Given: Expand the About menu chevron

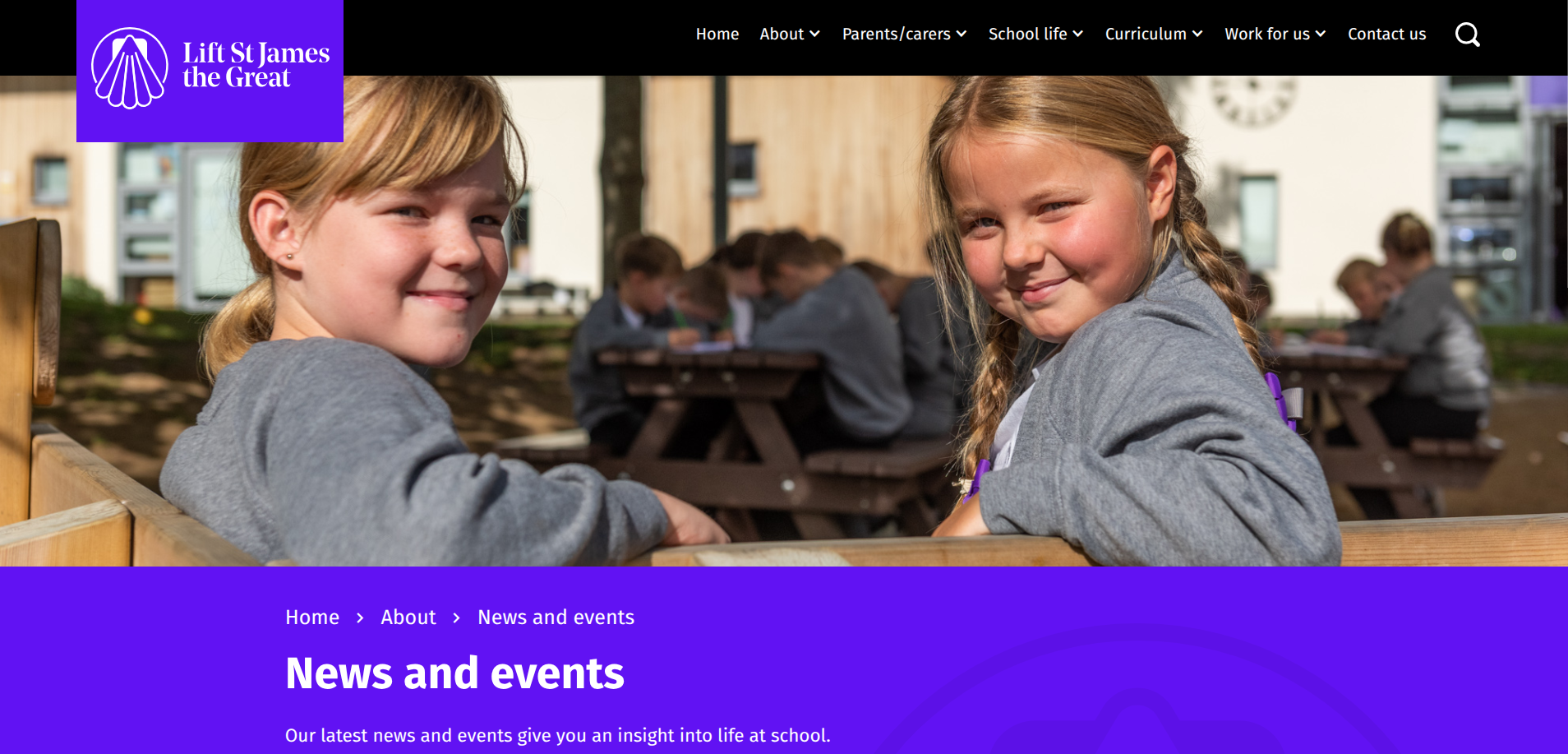Looking at the screenshot, I should click(x=814, y=34).
